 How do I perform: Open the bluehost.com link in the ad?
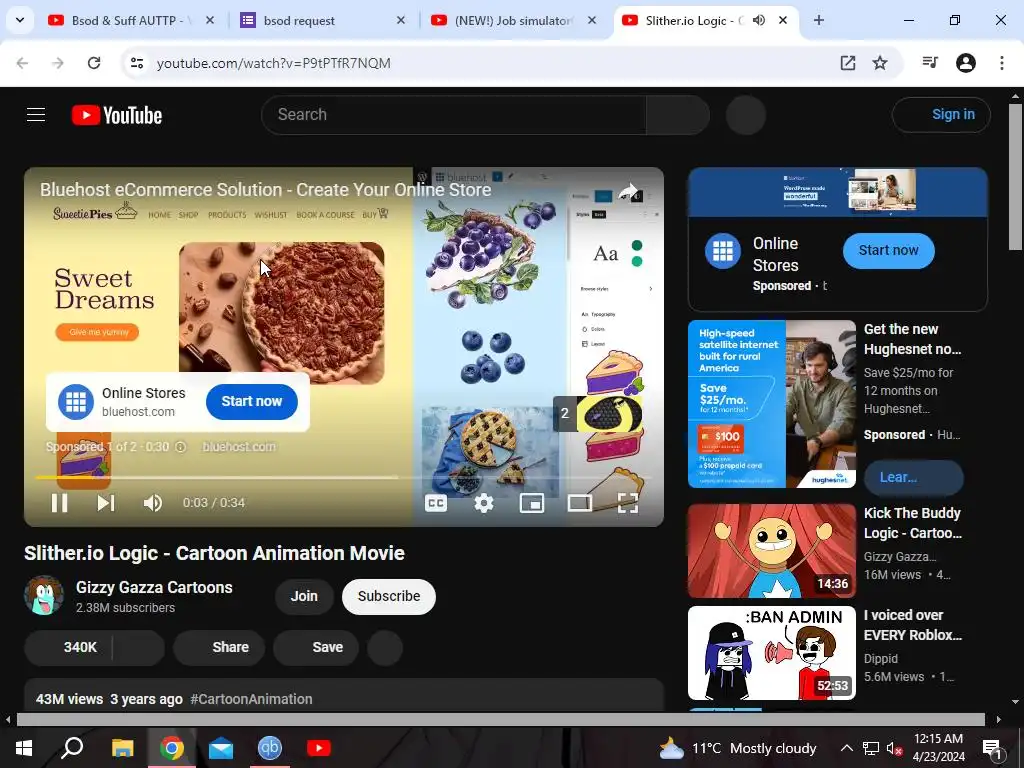tap(239, 447)
